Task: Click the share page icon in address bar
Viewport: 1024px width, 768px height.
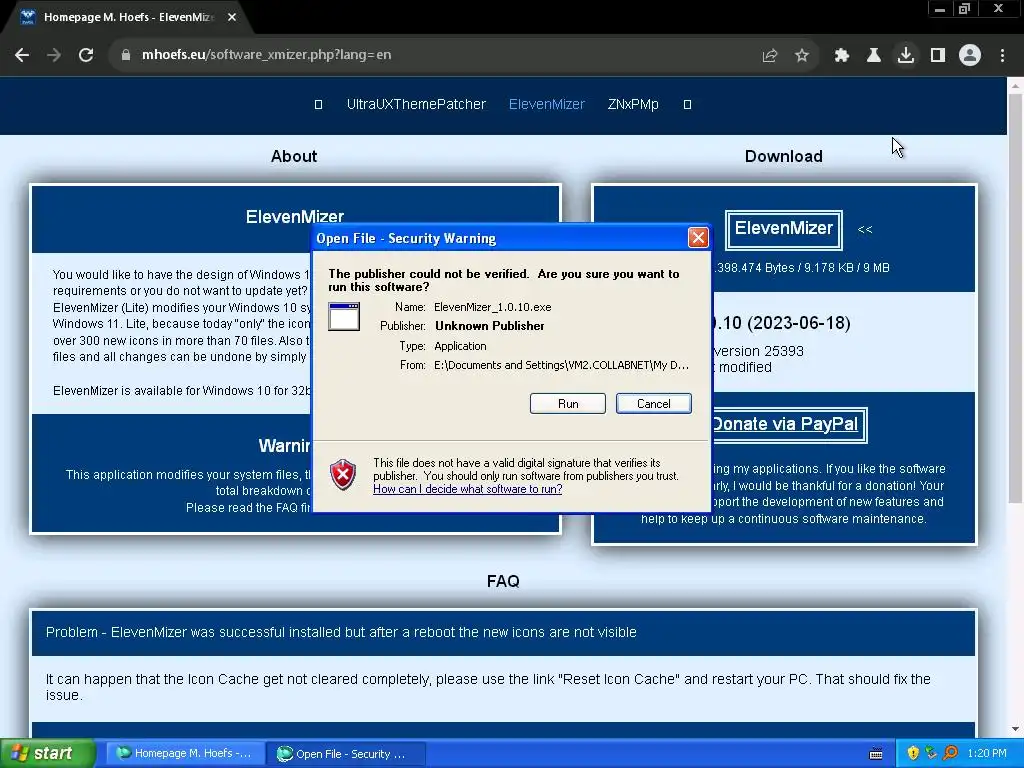Action: (x=770, y=56)
